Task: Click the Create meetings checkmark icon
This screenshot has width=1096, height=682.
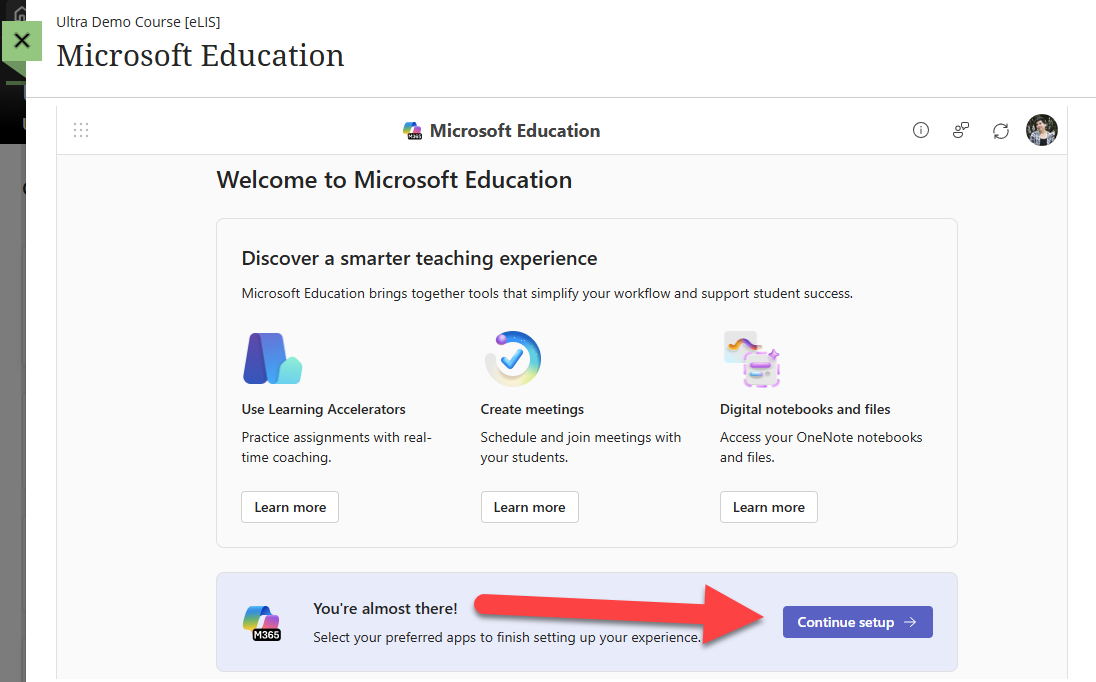Action: click(513, 358)
